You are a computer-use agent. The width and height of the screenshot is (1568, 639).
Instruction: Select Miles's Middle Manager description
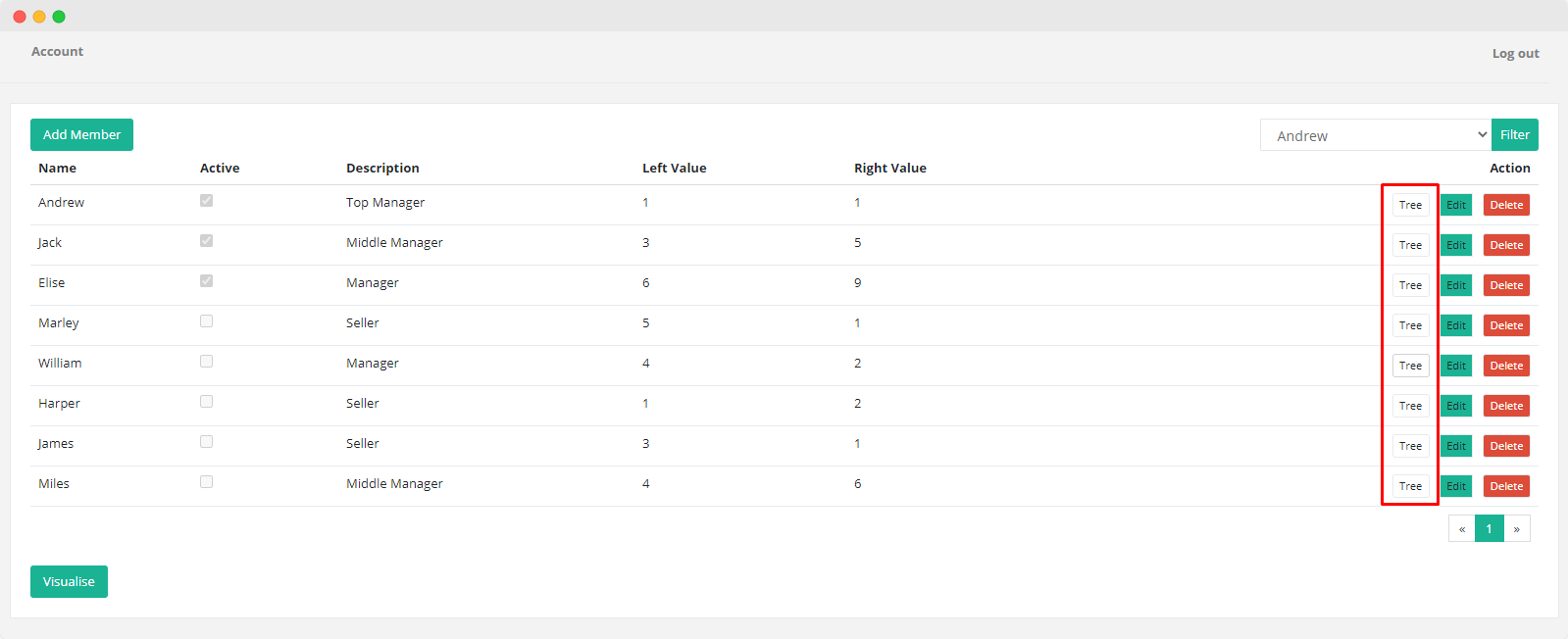[x=394, y=484]
